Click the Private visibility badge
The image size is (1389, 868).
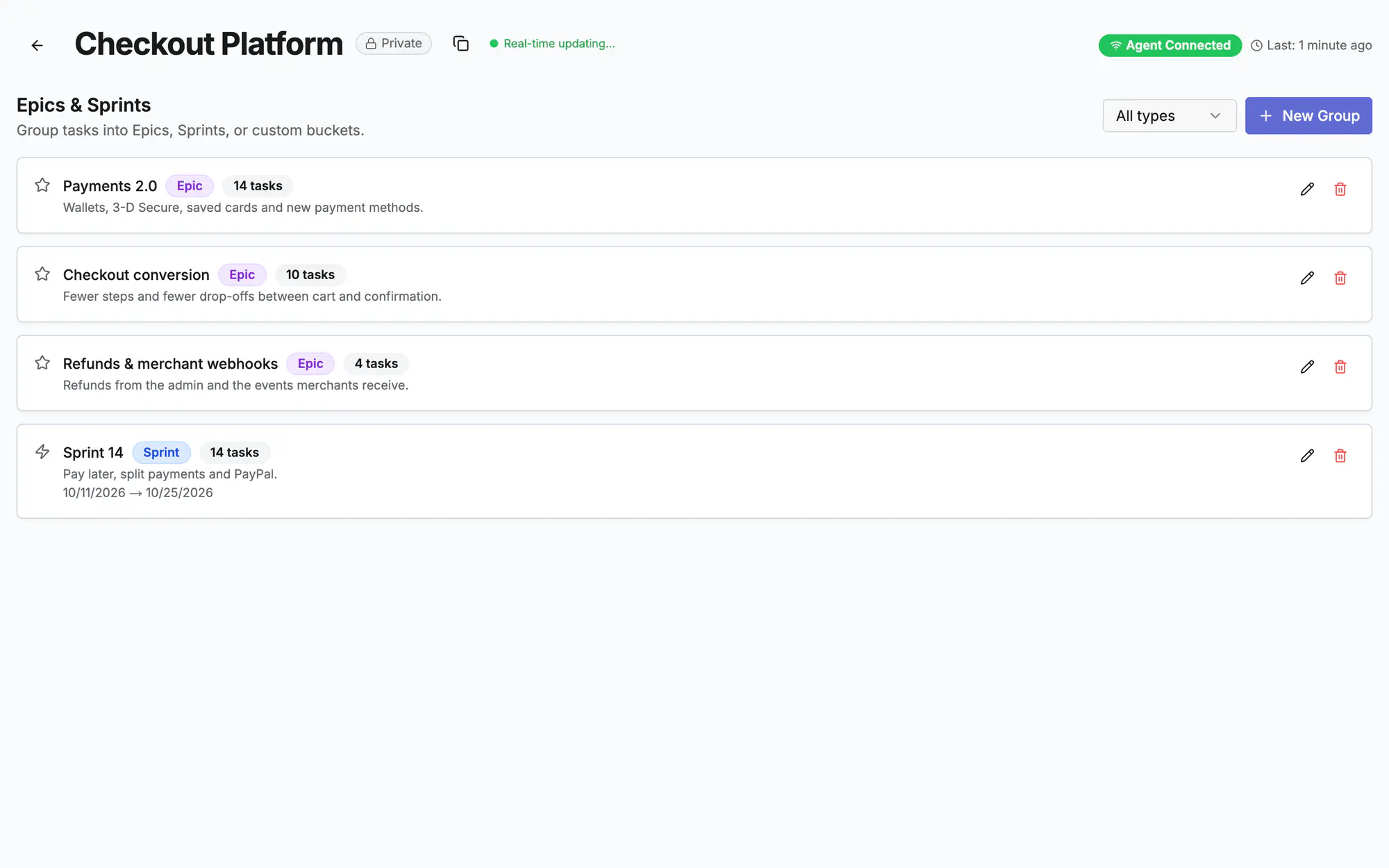coord(394,43)
